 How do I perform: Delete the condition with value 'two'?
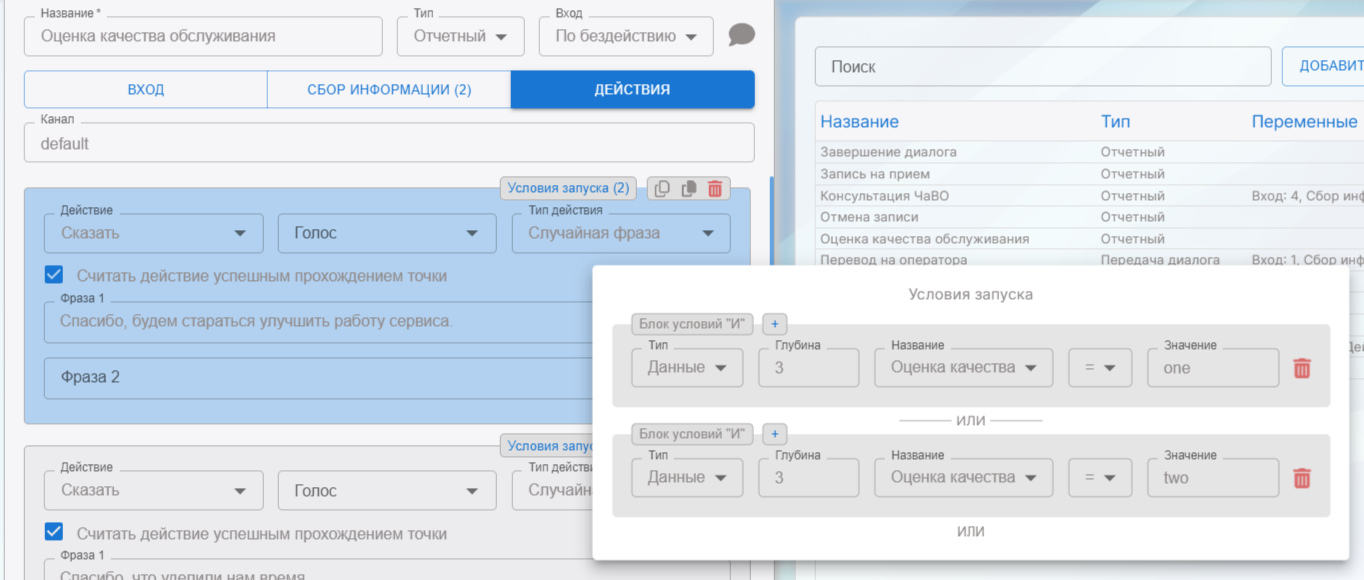coord(1301,478)
